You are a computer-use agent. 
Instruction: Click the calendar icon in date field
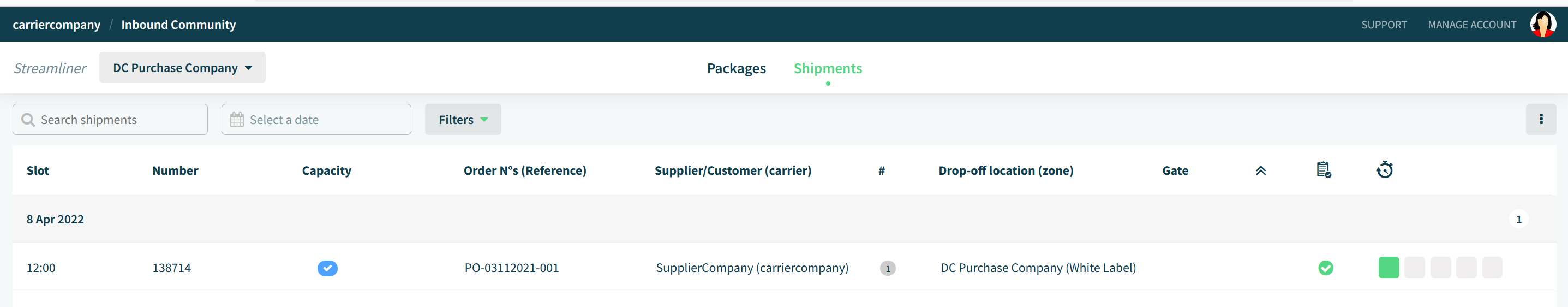tap(237, 120)
